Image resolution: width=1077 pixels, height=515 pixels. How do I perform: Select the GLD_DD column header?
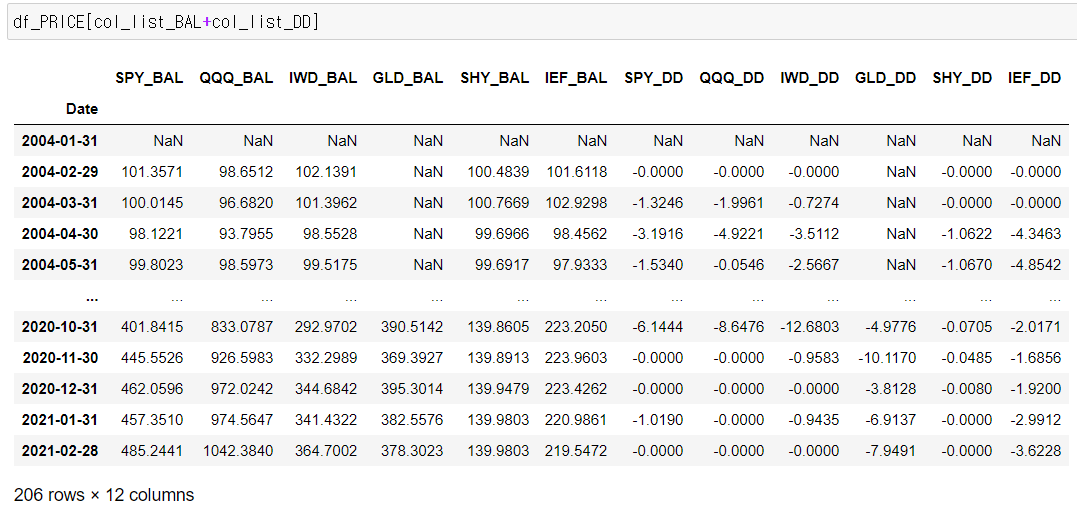(x=885, y=78)
